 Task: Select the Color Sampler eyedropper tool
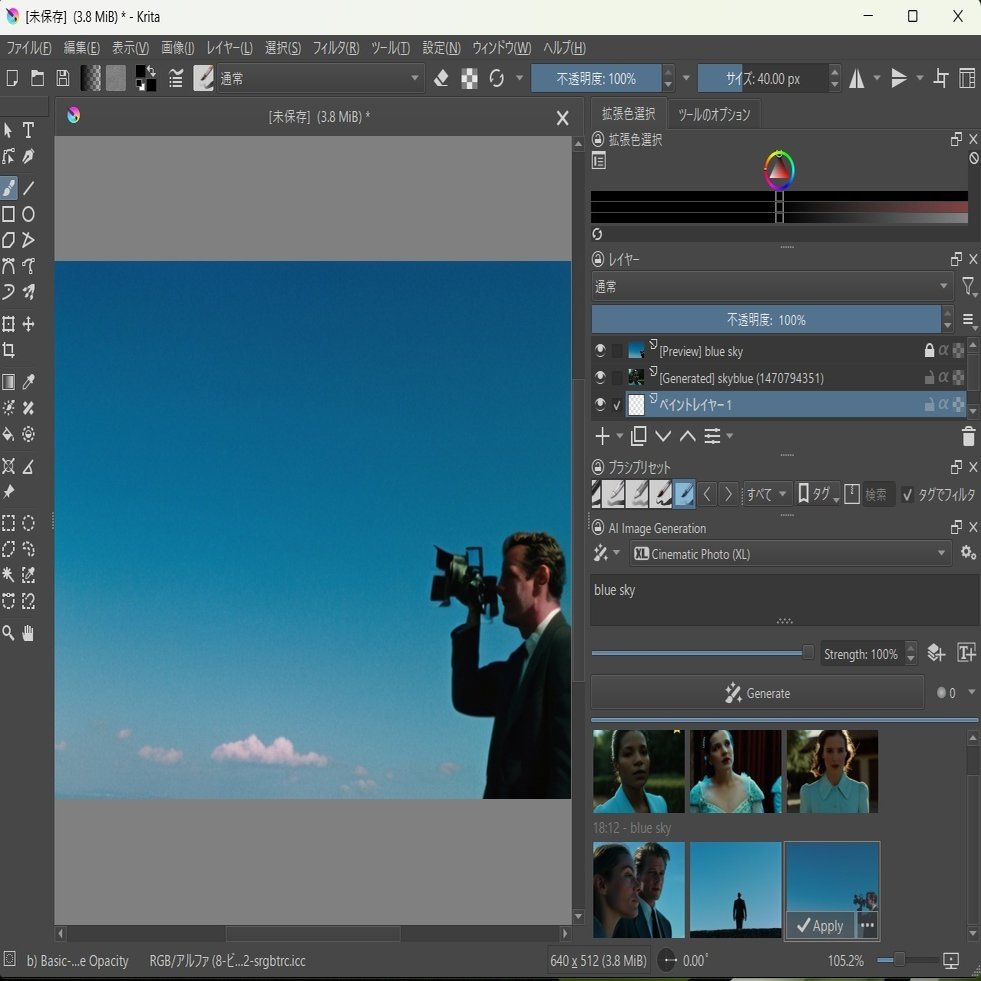(28, 382)
